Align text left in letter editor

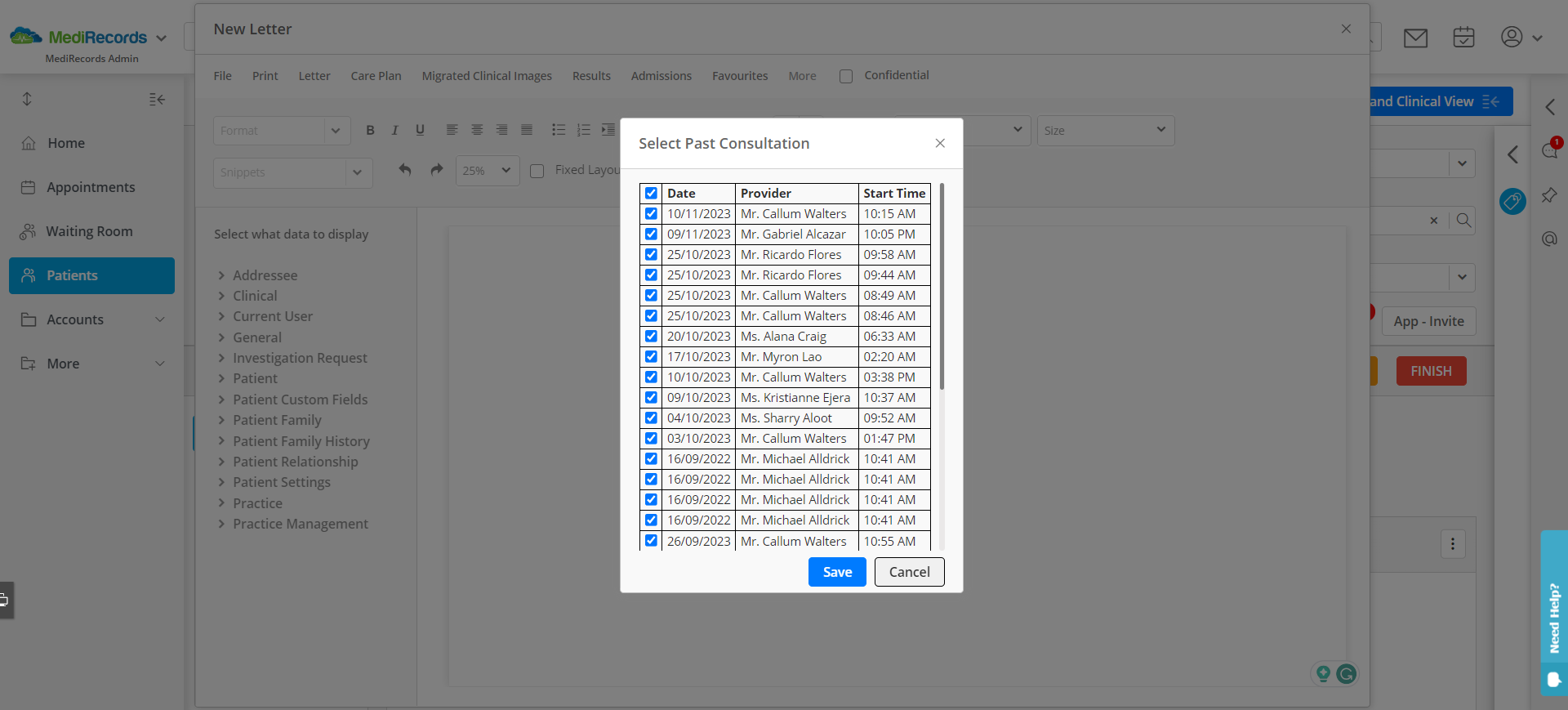click(x=452, y=130)
